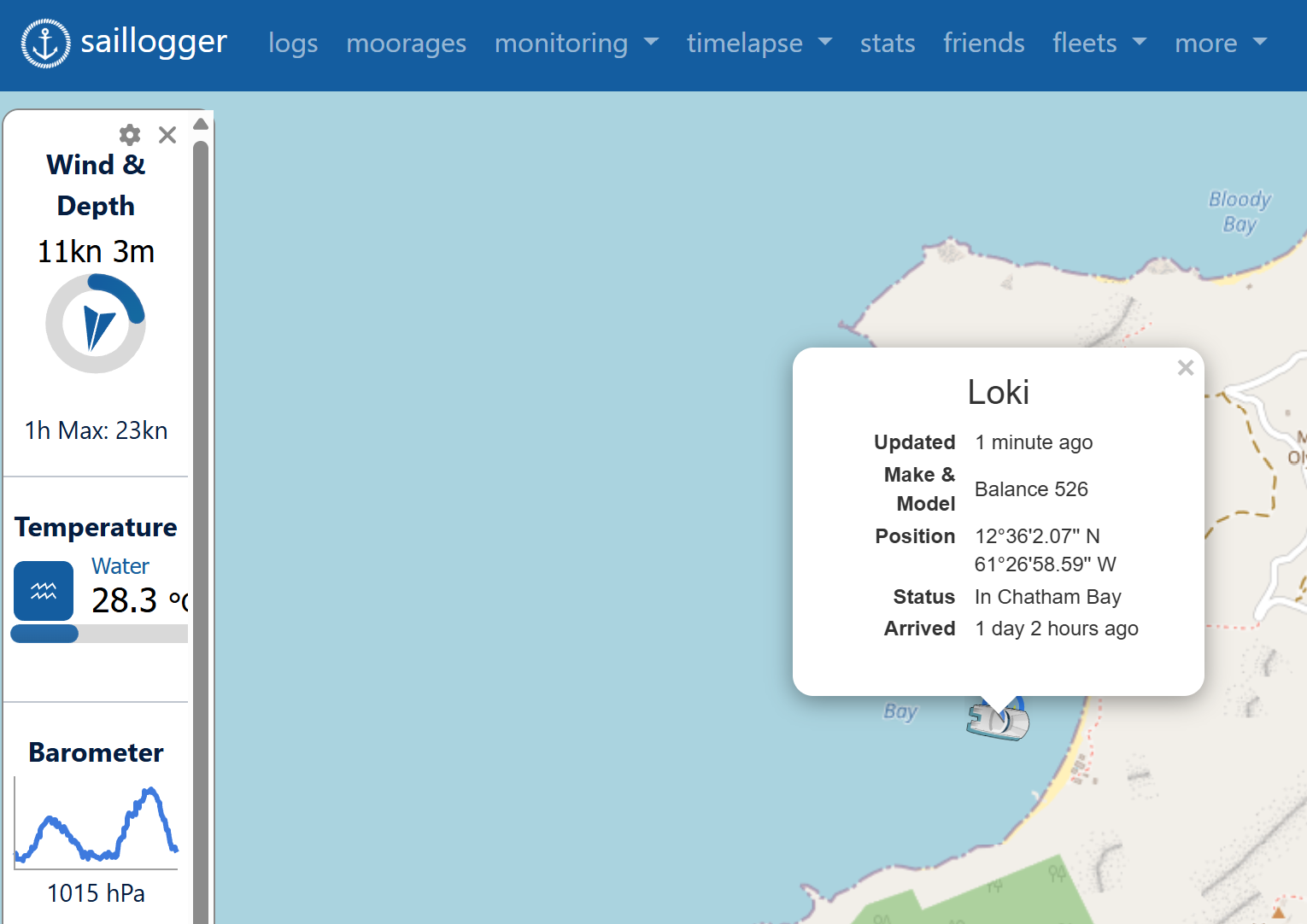Open the moorages section
Image resolution: width=1307 pixels, height=924 pixels.
407,44
